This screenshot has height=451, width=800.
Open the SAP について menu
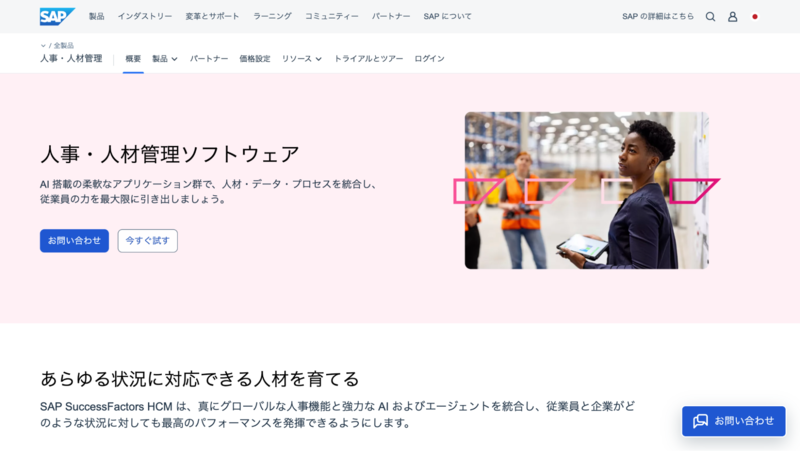coord(447,16)
